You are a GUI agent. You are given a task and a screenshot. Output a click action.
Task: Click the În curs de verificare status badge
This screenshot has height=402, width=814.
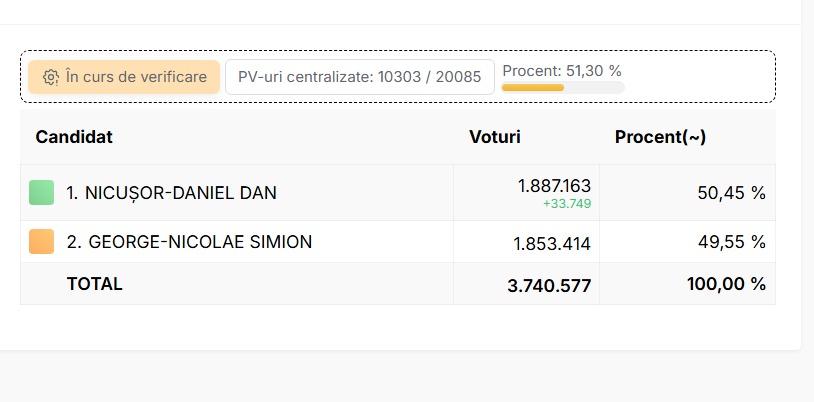click(x=124, y=77)
